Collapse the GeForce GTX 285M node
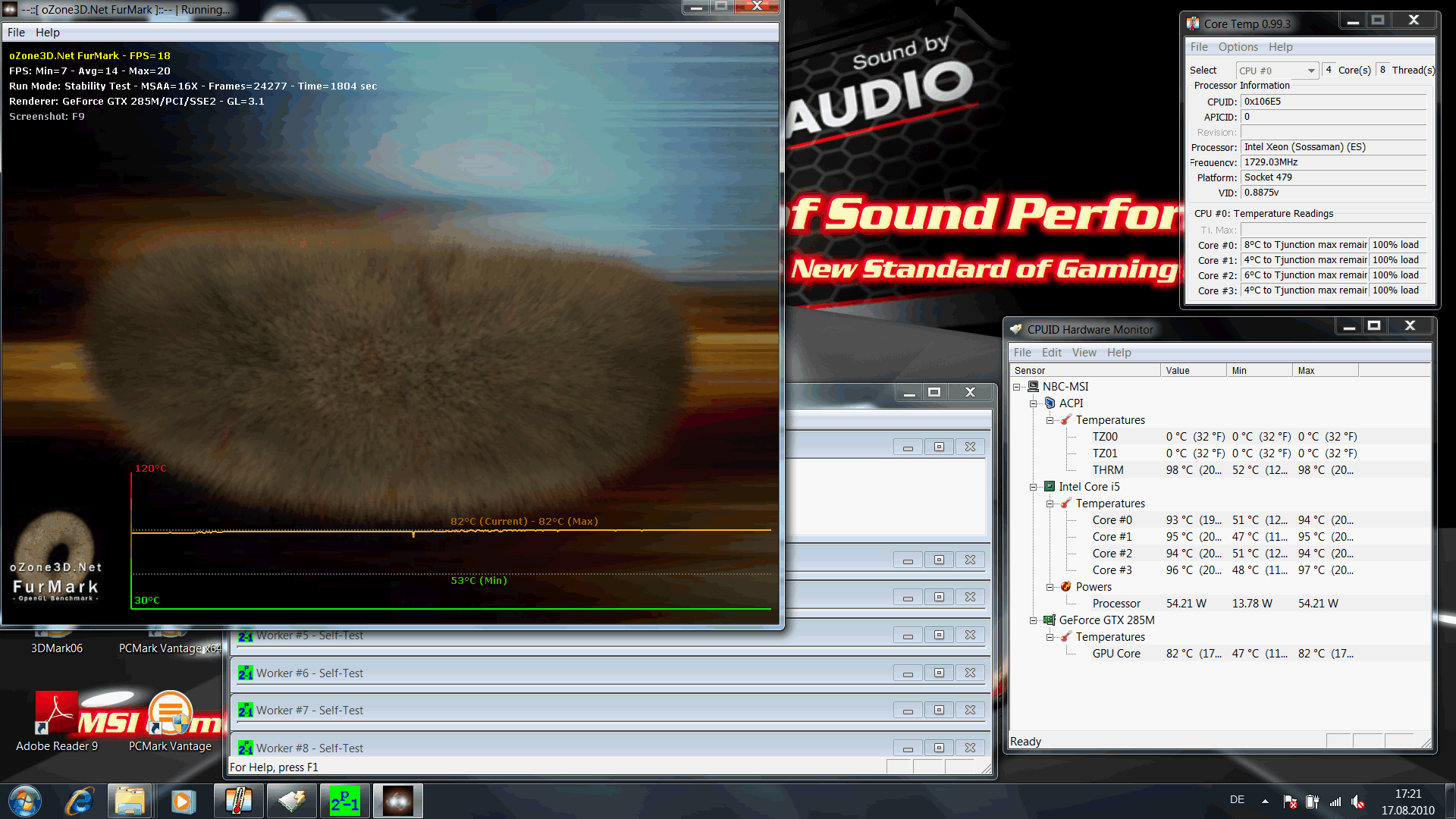 tap(1033, 620)
